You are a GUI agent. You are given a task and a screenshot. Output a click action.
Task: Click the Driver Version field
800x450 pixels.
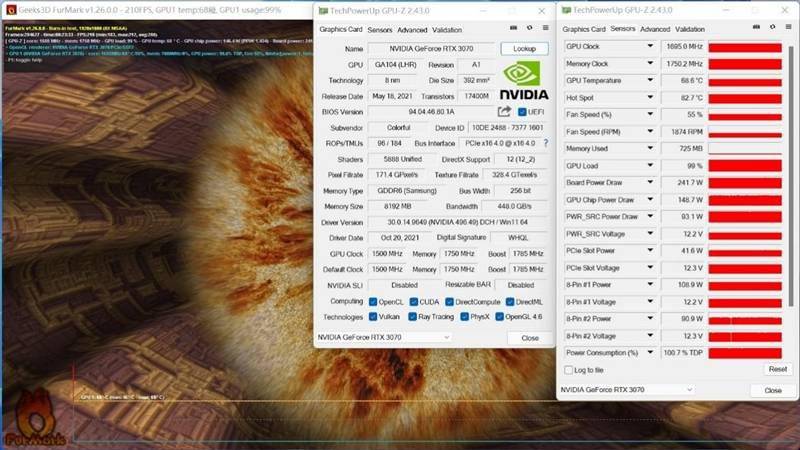[458, 222]
